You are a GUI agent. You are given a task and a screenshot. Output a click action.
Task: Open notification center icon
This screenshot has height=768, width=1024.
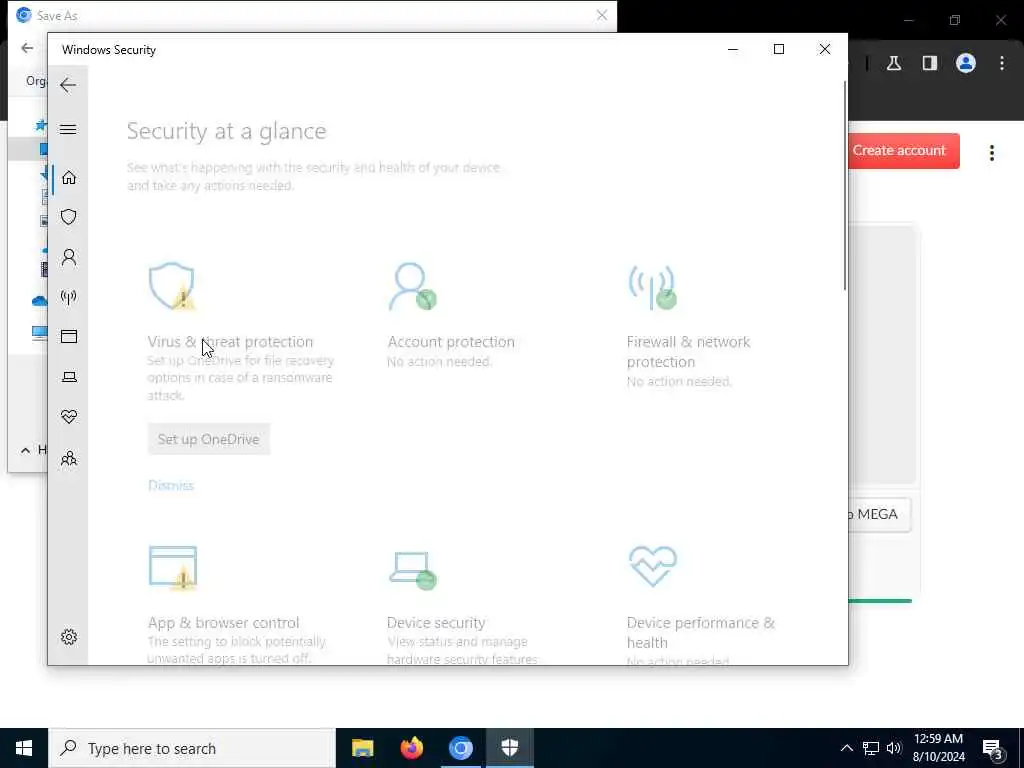[x=993, y=748]
